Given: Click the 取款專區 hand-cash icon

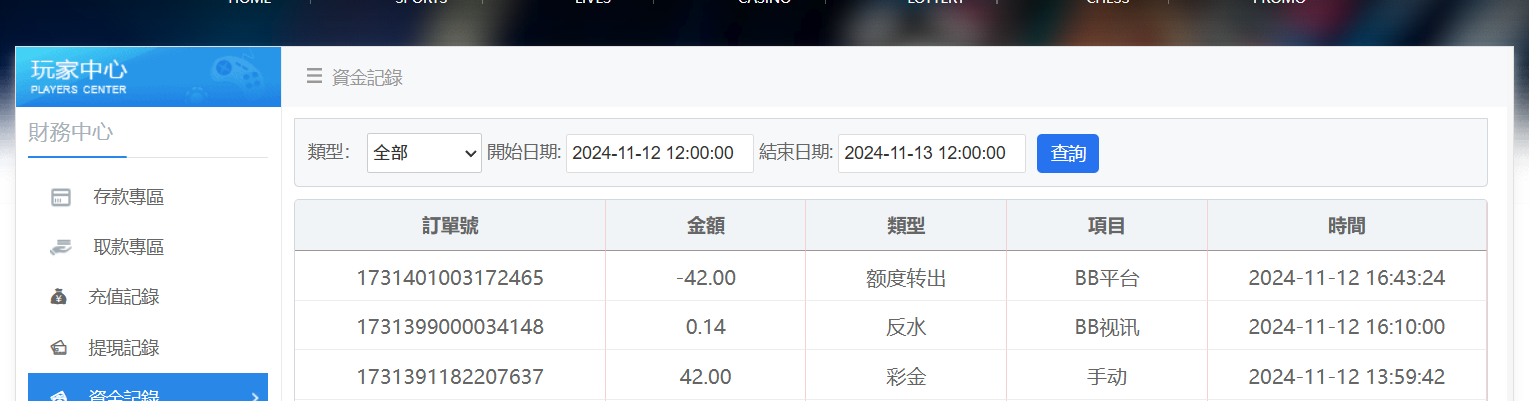Looking at the screenshot, I should point(61,247).
